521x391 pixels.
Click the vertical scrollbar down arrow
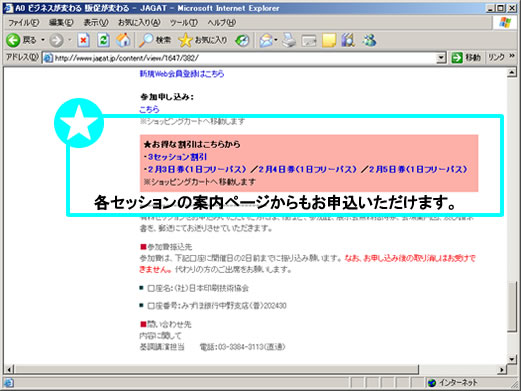(512, 359)
